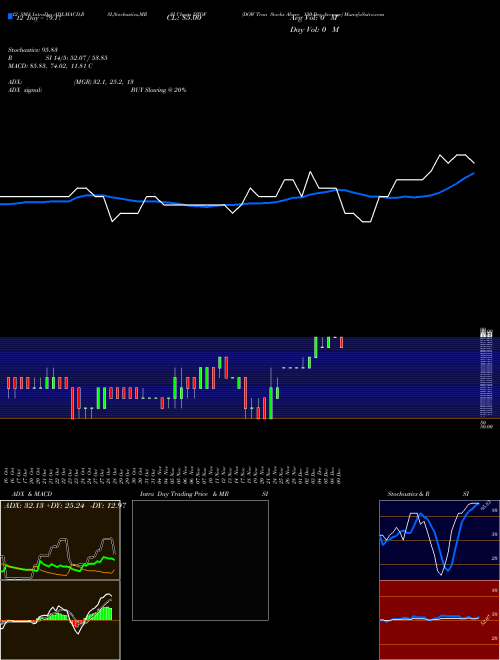Screen dimensions: 500x660
Task: Click the '50.00' price axis label
Action: [486, 426]
